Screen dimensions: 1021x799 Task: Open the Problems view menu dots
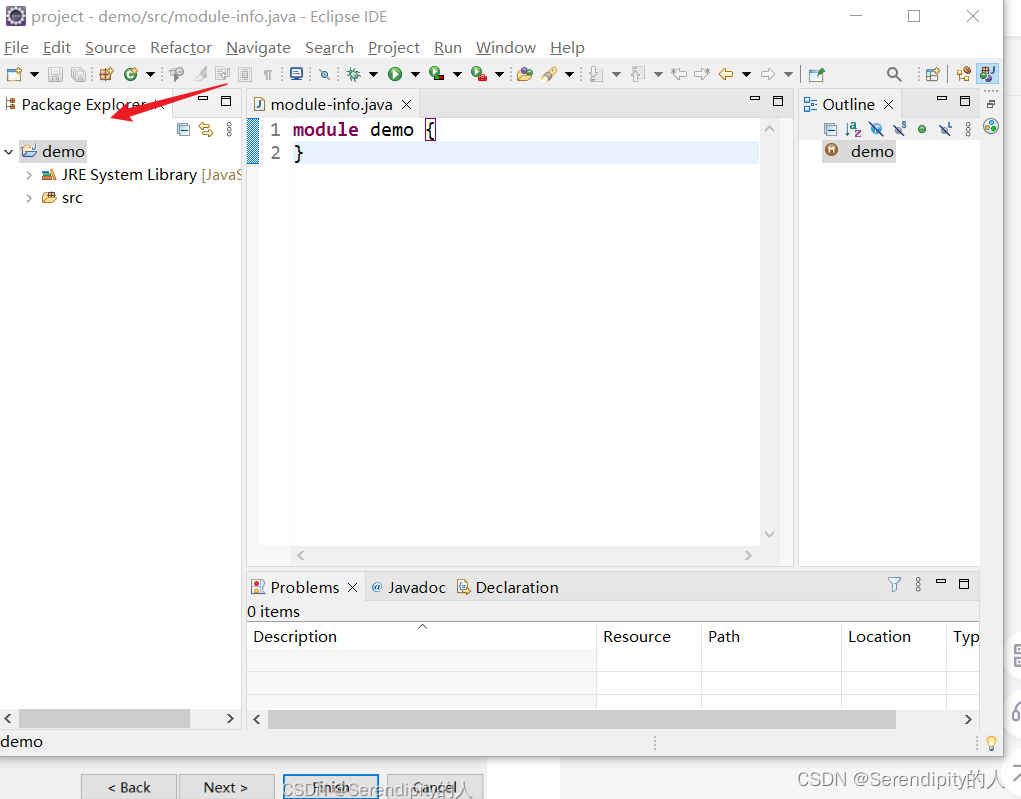918,585
